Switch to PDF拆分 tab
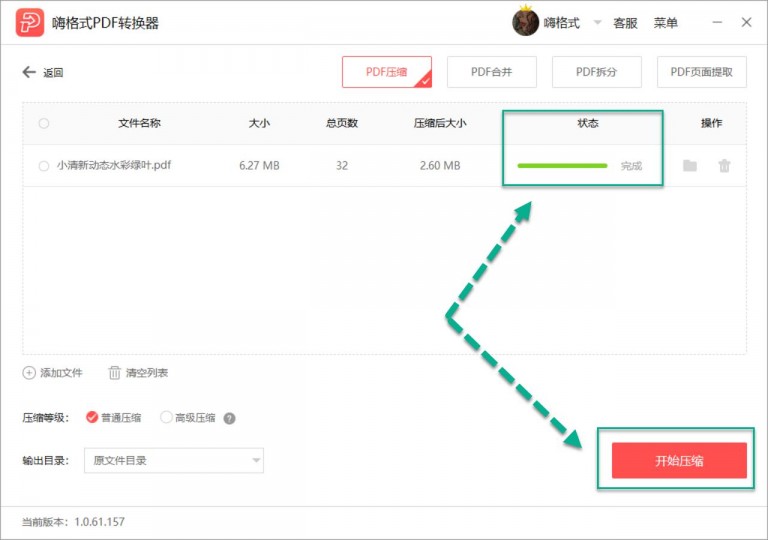 point(597,72)
